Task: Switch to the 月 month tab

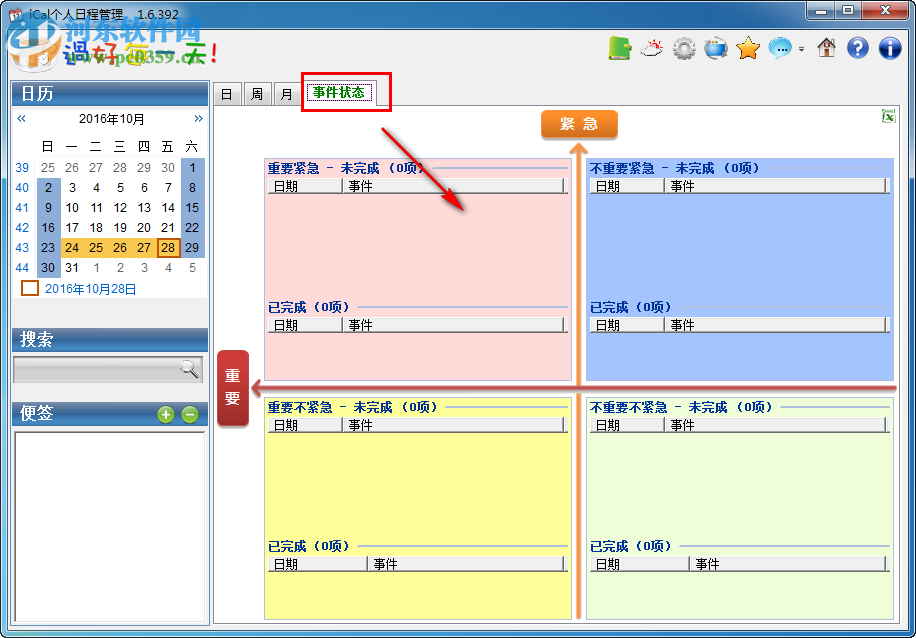Action: 286,94
